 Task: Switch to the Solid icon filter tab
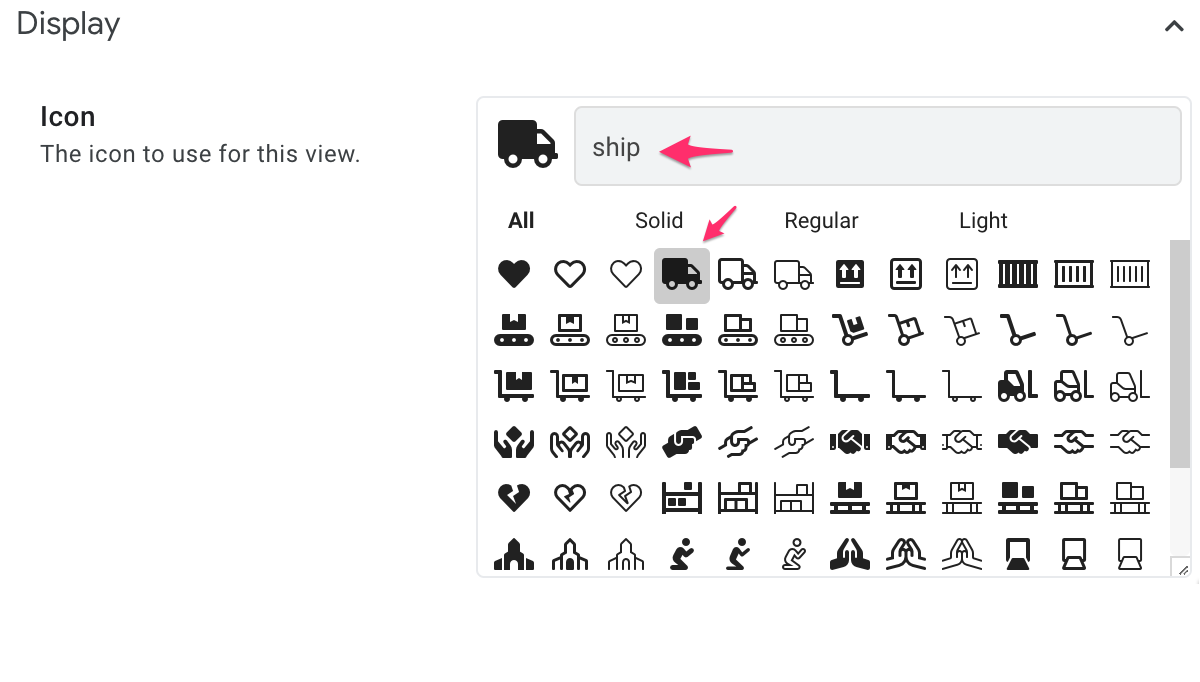(x=659, y=221)
